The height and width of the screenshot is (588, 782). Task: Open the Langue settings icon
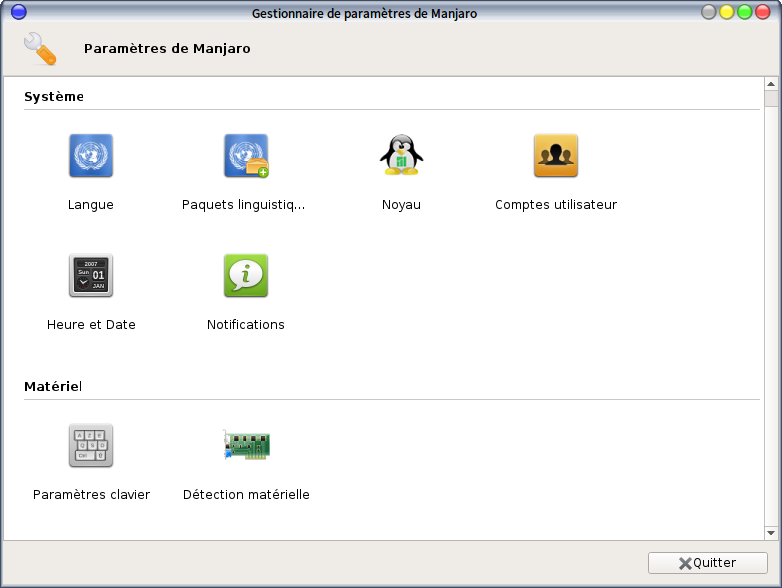(x=91, y=155)
